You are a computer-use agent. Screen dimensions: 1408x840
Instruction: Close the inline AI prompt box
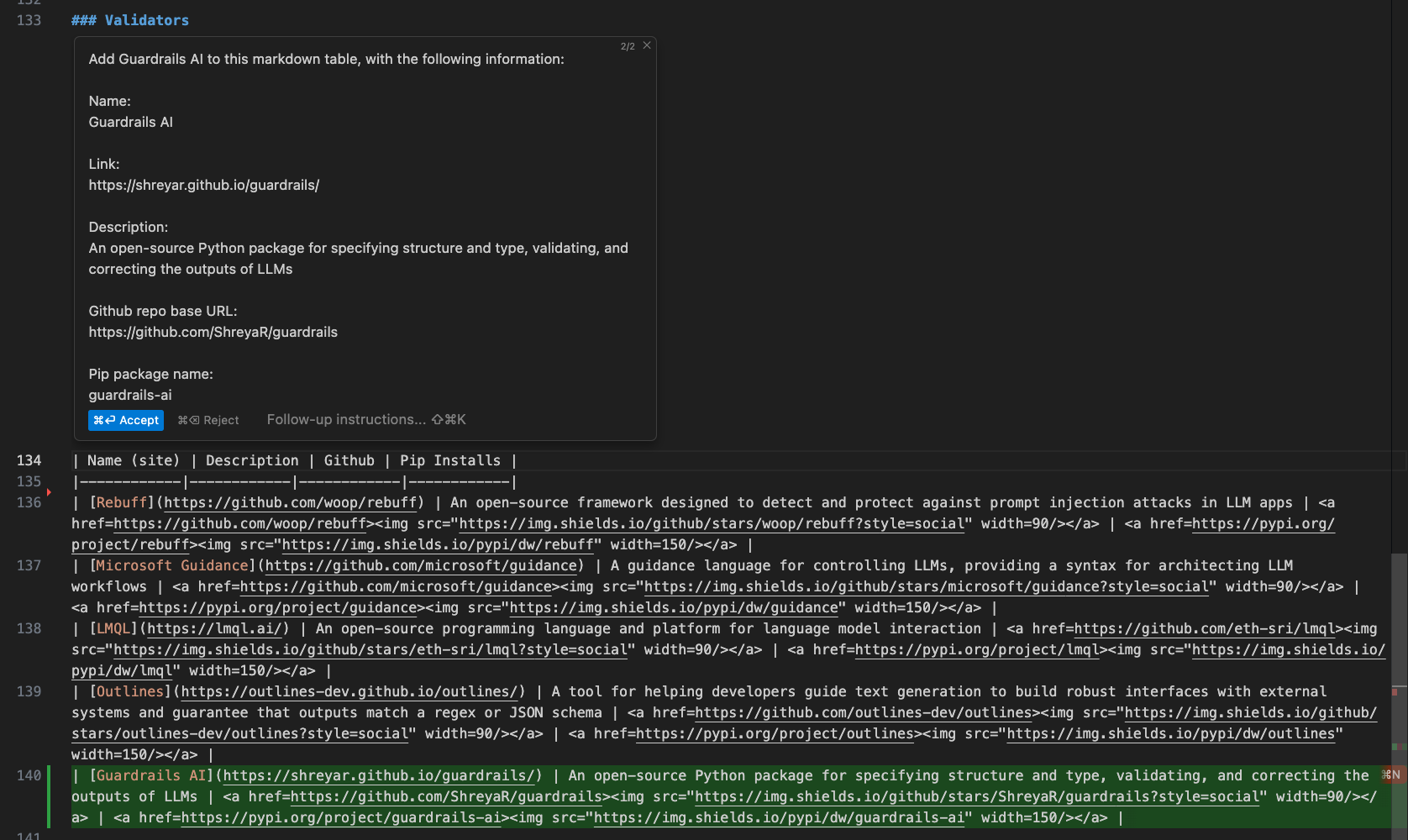(x=647, y=45)
